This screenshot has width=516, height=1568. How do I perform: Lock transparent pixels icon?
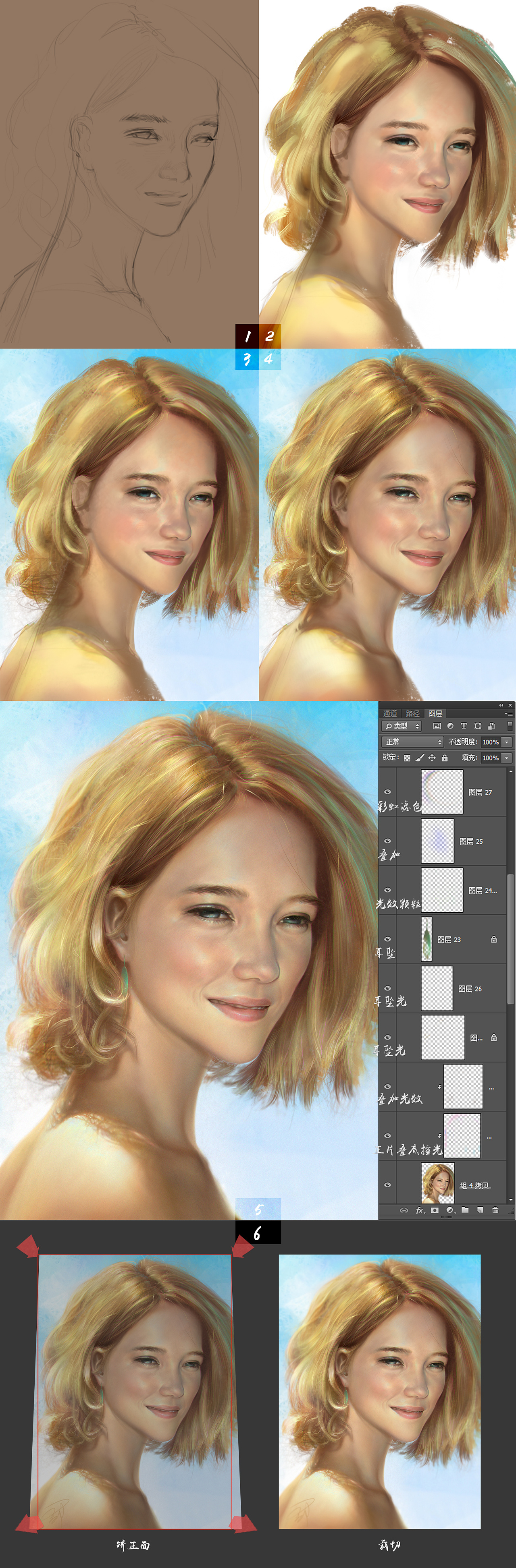point(407,758)
